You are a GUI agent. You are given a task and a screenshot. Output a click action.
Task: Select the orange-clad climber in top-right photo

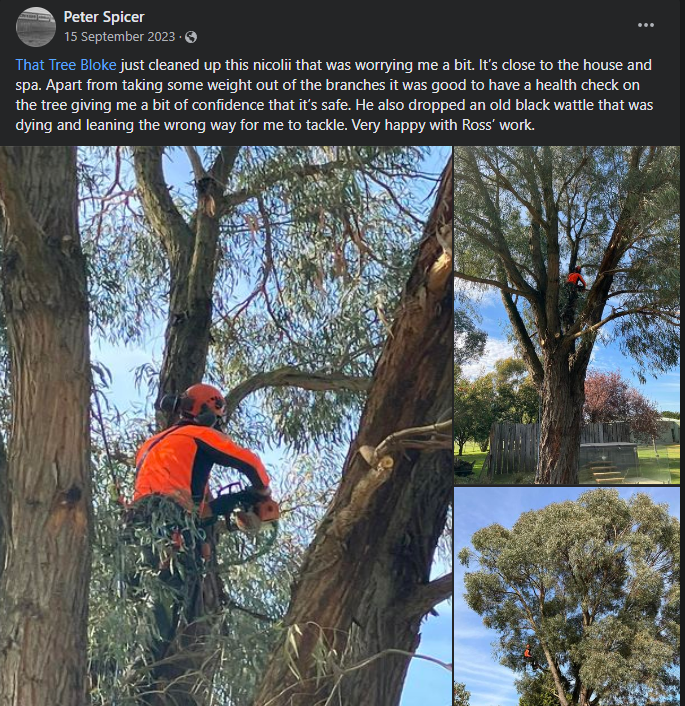[576, 279]
